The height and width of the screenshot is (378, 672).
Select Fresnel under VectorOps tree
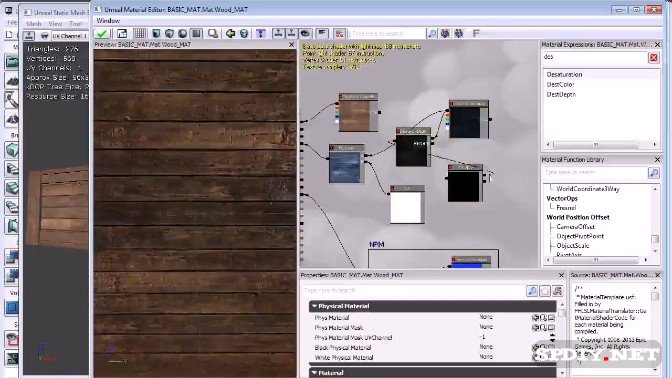pyautogui.click(x=566, y=207)
